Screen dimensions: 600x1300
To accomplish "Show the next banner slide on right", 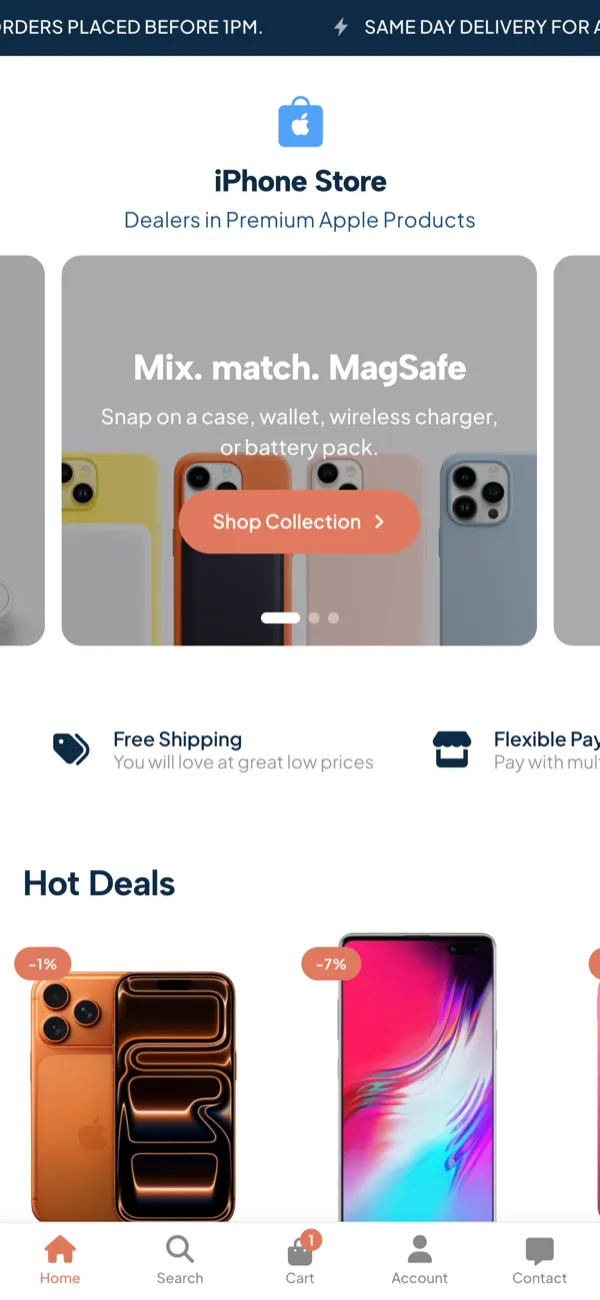I will point(577,450).
